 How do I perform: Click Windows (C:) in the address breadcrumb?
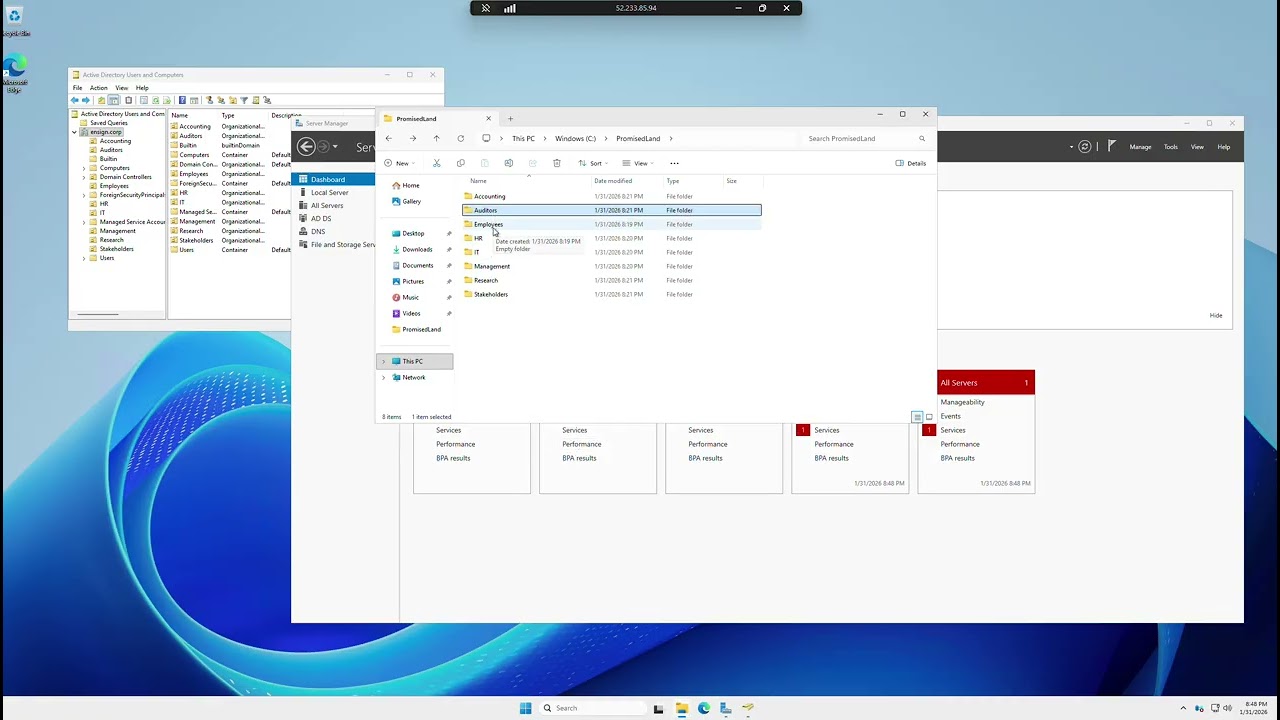575,138
